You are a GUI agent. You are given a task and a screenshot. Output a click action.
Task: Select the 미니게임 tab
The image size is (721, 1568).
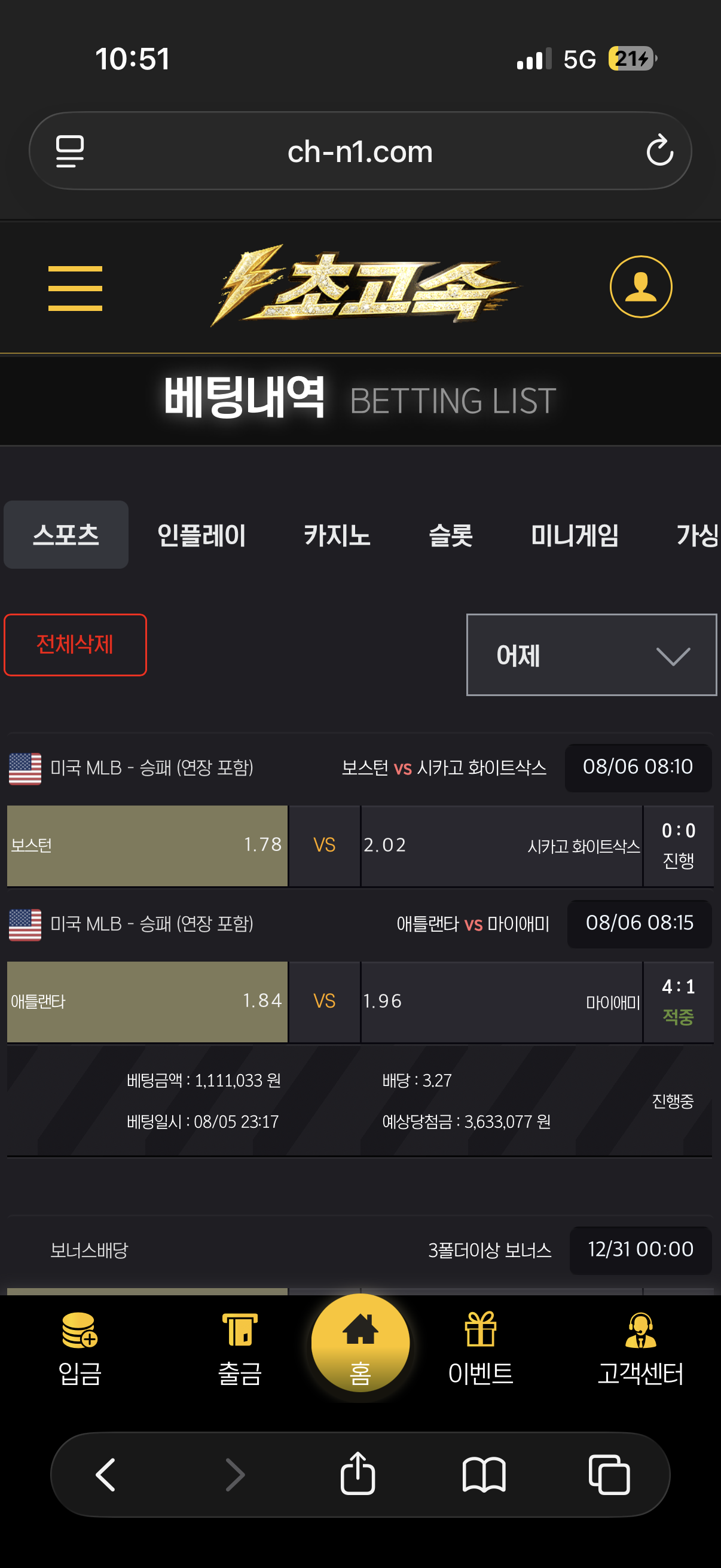pos(575,535)
